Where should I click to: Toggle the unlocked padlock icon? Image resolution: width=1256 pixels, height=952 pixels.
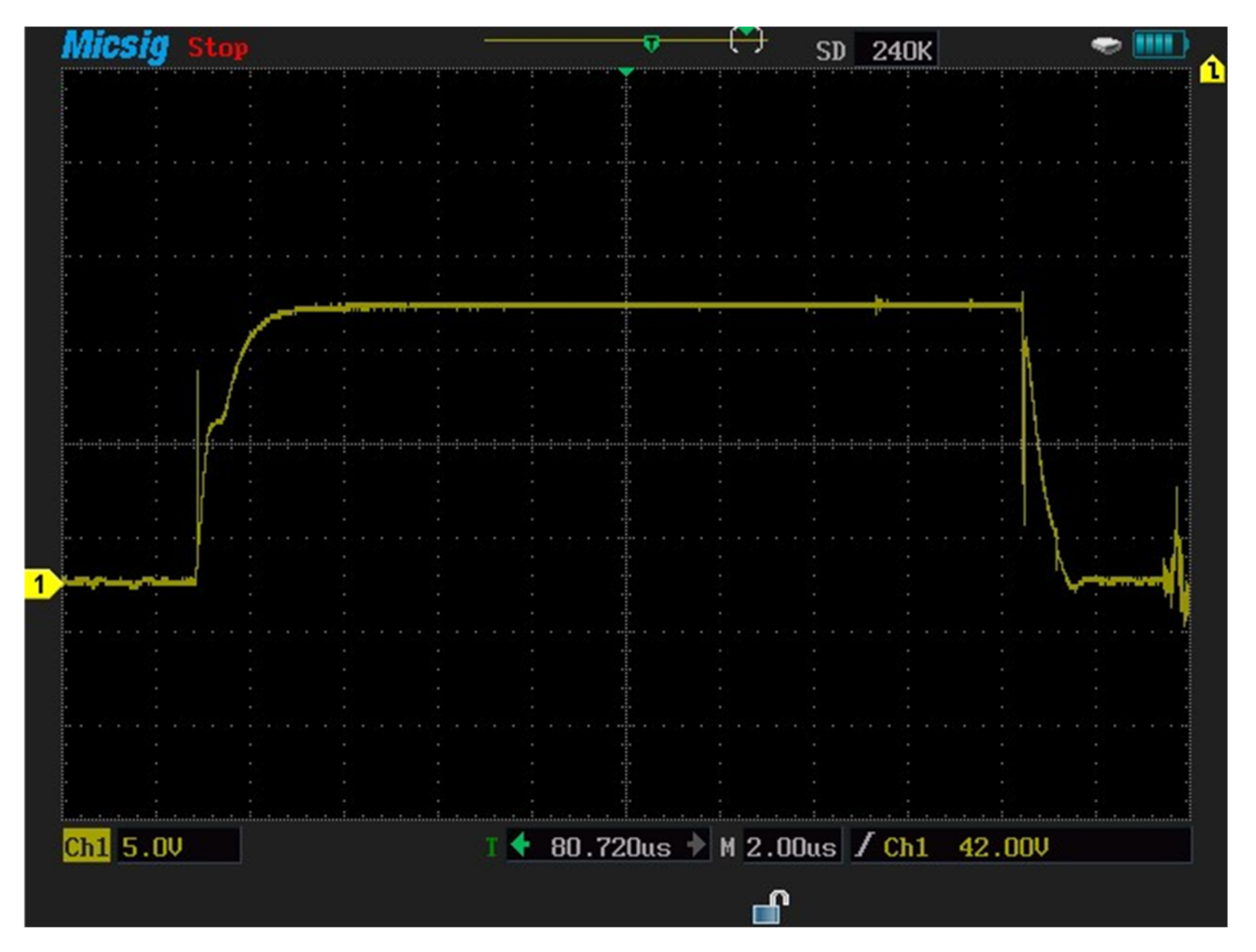(770, 907)
